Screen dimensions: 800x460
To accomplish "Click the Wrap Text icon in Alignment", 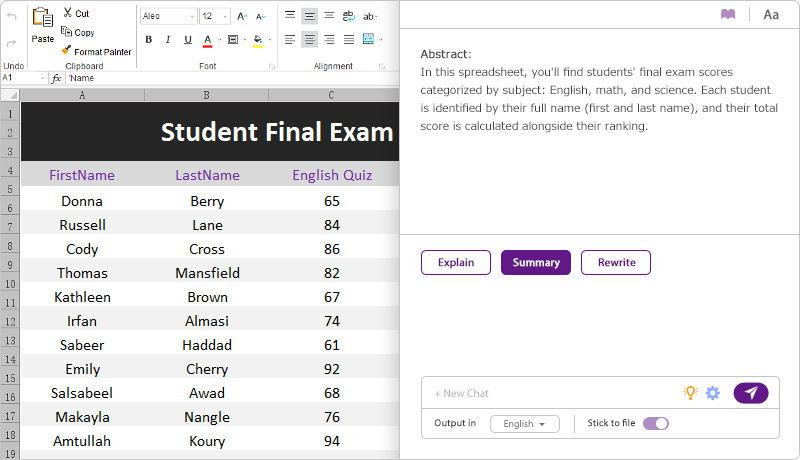I will [x=348, y=16].
